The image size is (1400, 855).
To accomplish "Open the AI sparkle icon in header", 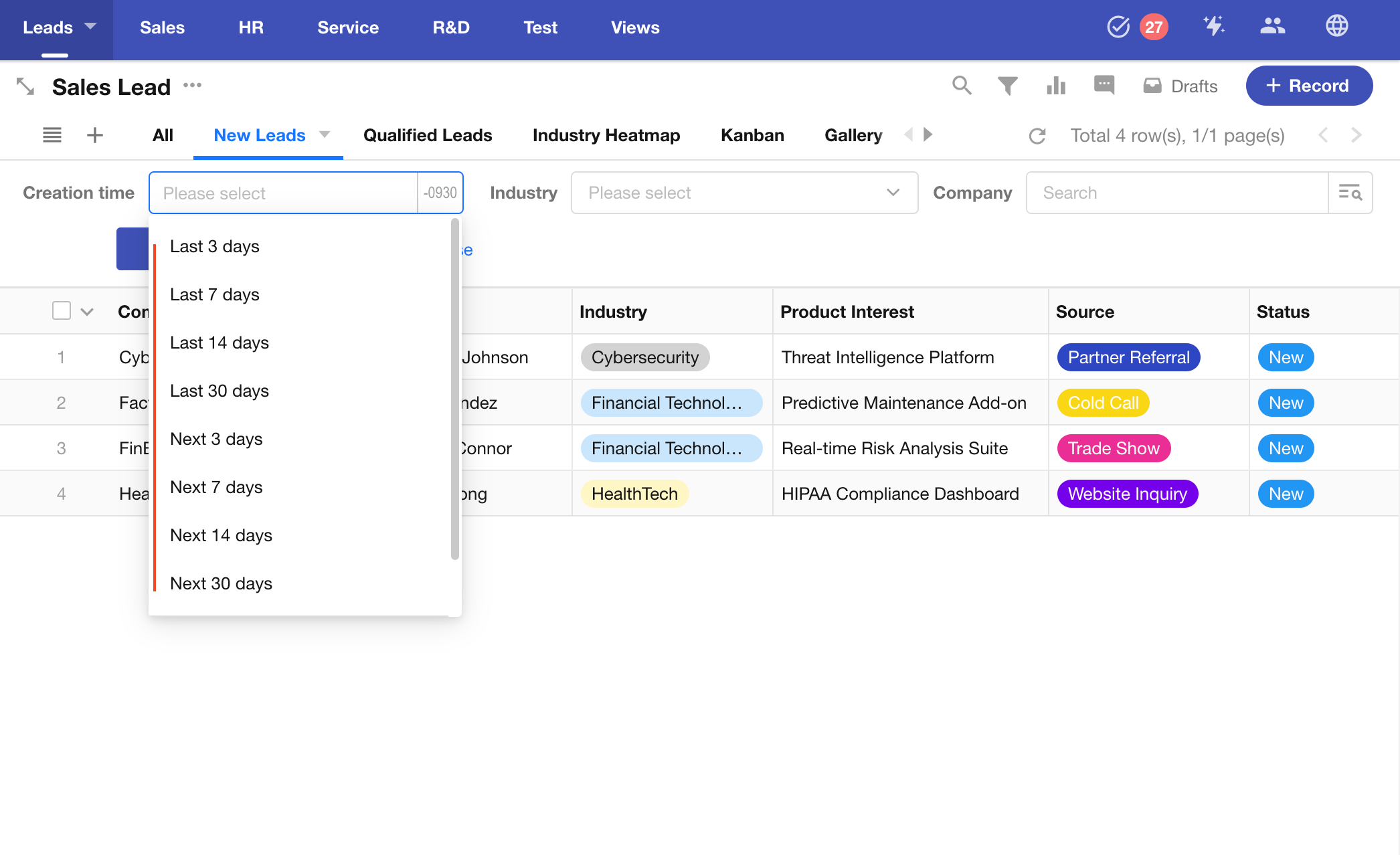I will tap(1213, 27).
